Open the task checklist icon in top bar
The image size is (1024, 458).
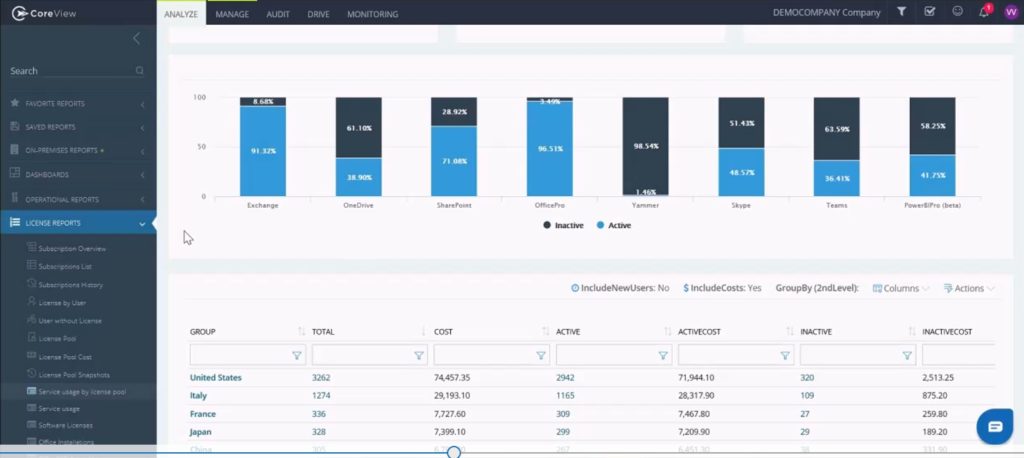pyautogui.click(x=929, y=12)
